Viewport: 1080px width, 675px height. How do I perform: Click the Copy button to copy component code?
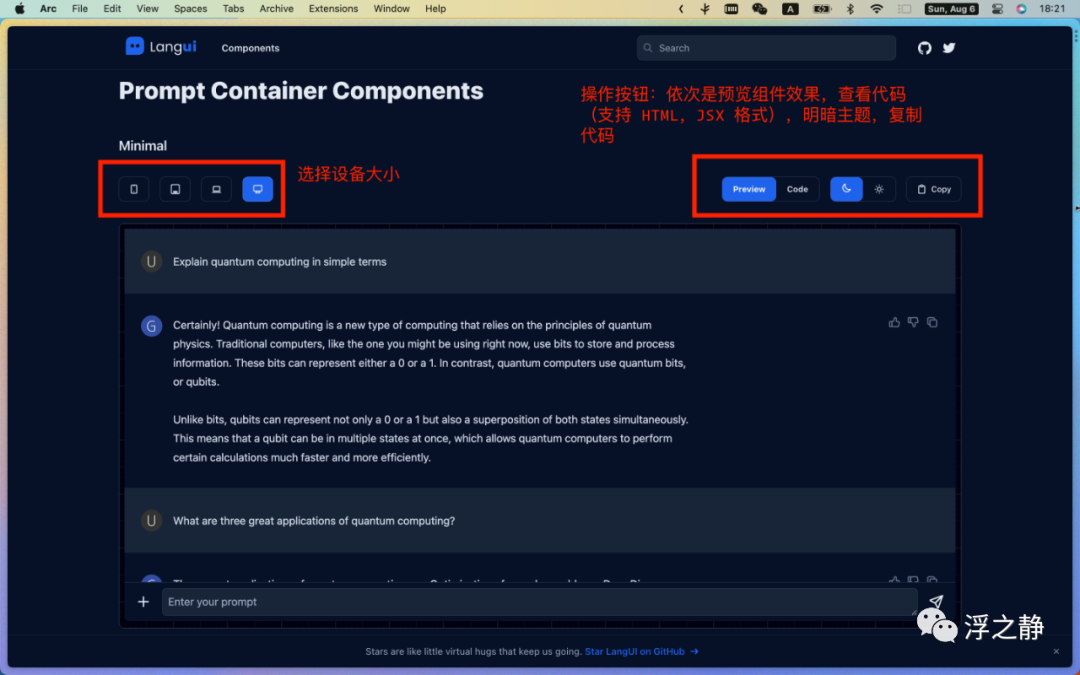click(933, 189)
